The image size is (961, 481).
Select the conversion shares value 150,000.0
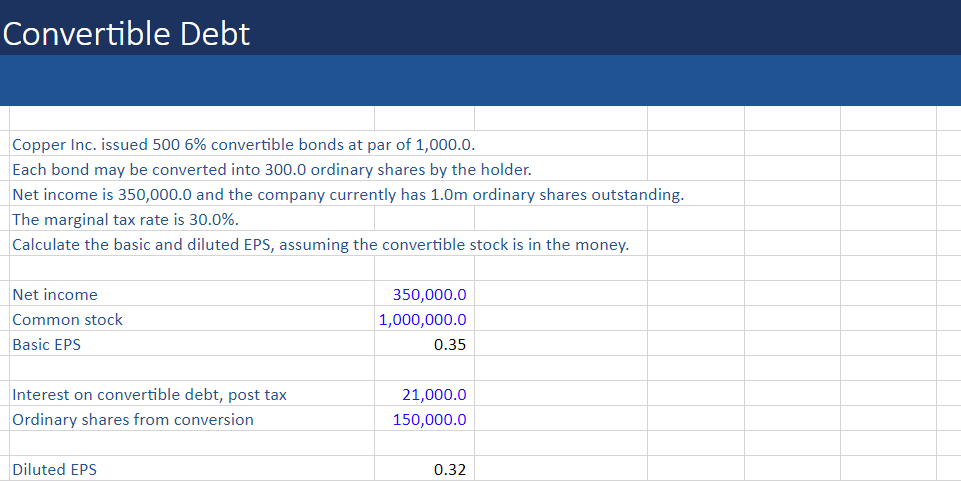click(430, 420)
